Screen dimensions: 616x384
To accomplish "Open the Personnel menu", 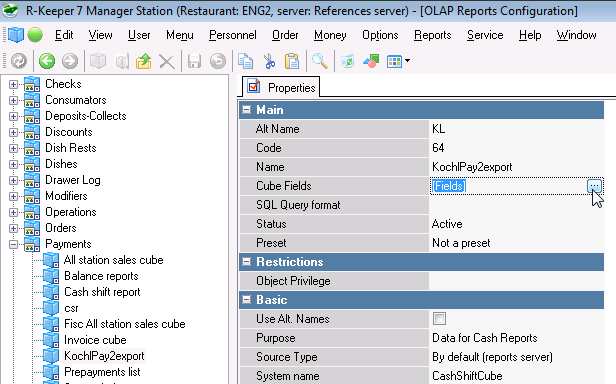I will click(x=233, y=35).
